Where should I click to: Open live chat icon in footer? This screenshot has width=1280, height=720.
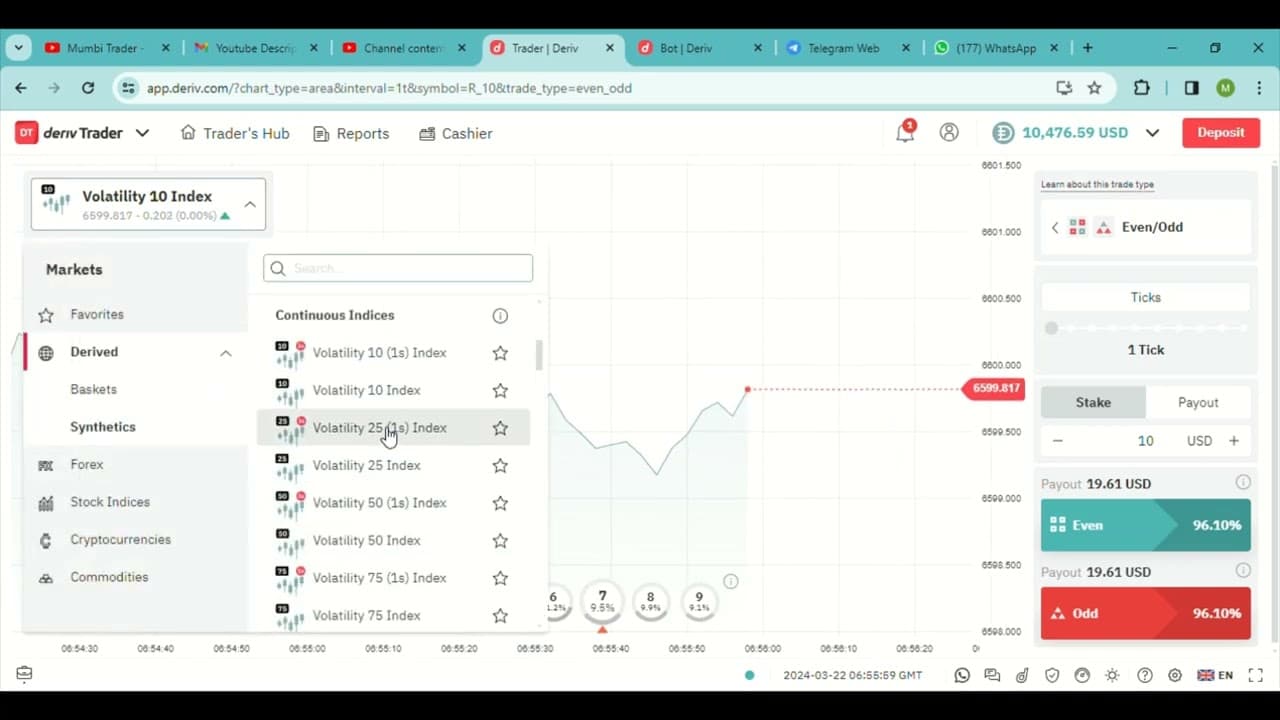click(x=992, y=675)
